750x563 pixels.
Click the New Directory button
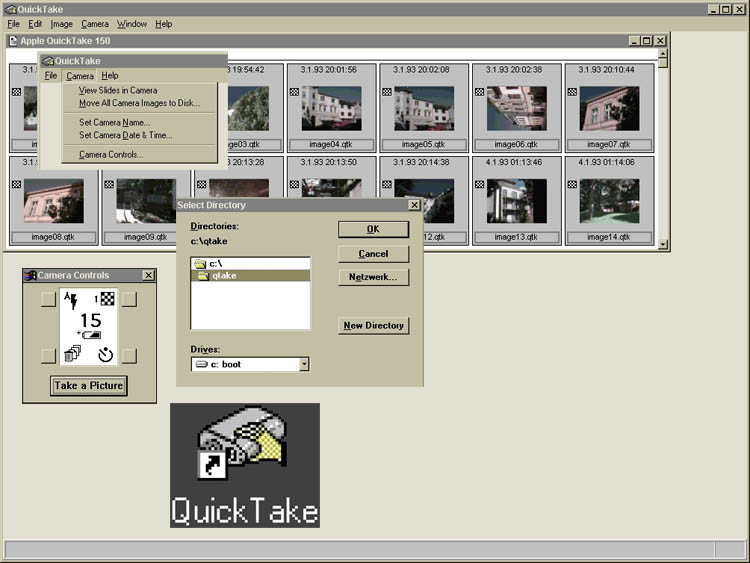[x=373, y=326]
